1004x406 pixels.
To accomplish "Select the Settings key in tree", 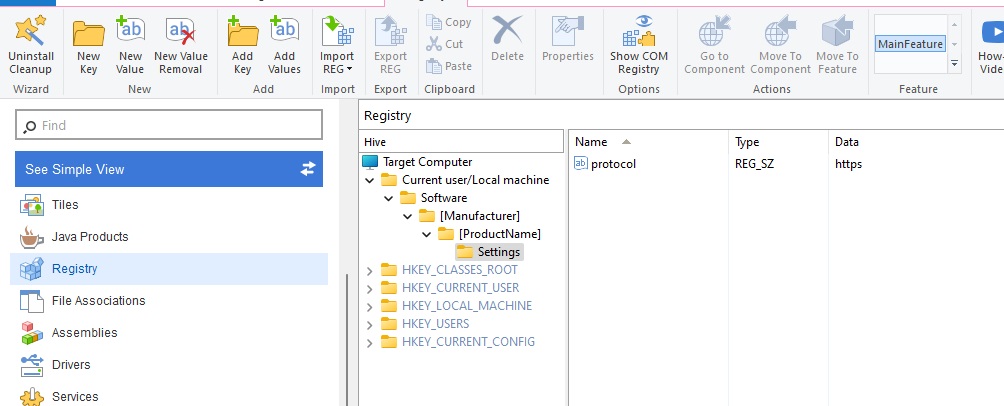I will 498,252.
